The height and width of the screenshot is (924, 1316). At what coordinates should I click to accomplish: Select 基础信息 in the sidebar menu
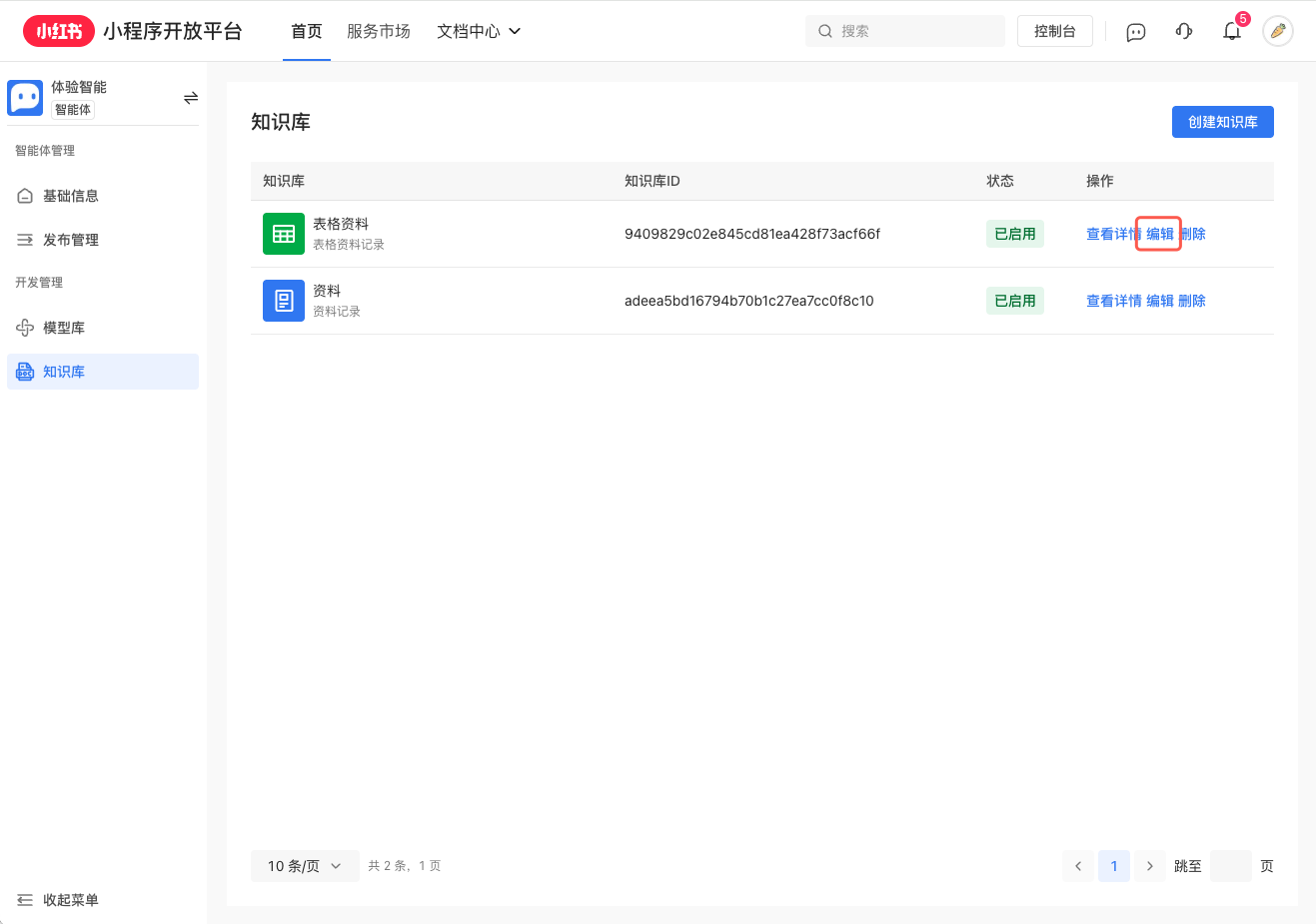coord(73,195)
